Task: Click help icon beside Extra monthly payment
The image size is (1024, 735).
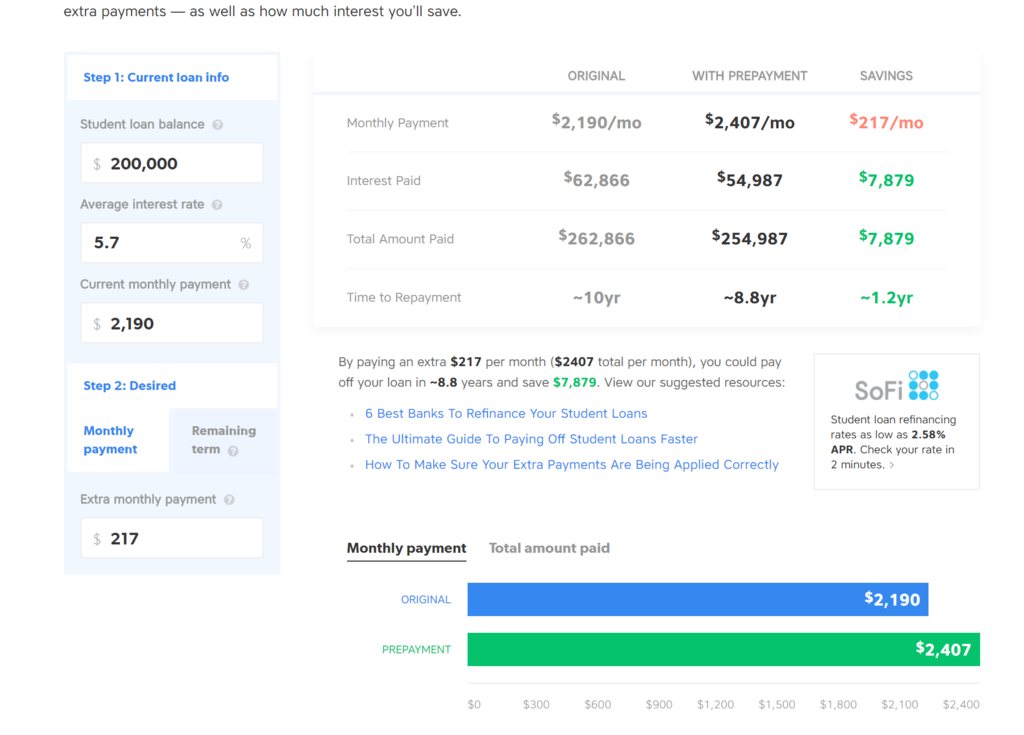Action: click(x=229, y=500)
